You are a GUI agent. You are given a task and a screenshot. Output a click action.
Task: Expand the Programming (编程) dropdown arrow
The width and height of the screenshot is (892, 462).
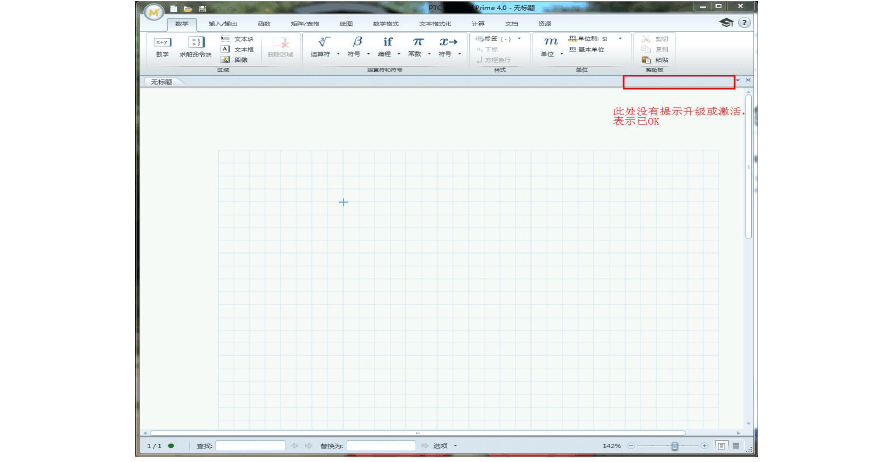[x=399, y=54]
